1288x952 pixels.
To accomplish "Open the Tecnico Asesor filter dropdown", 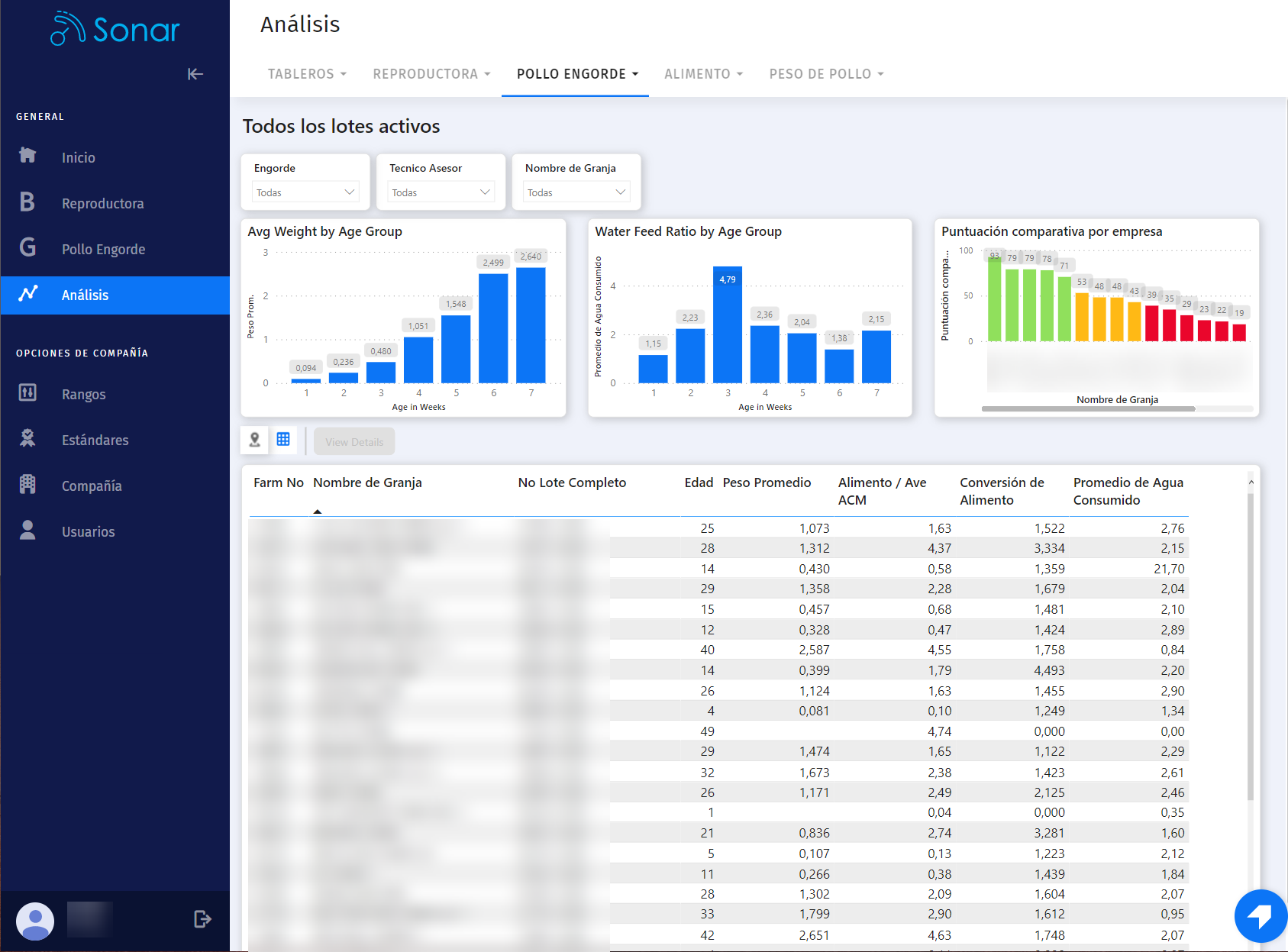I will point(441,192).
